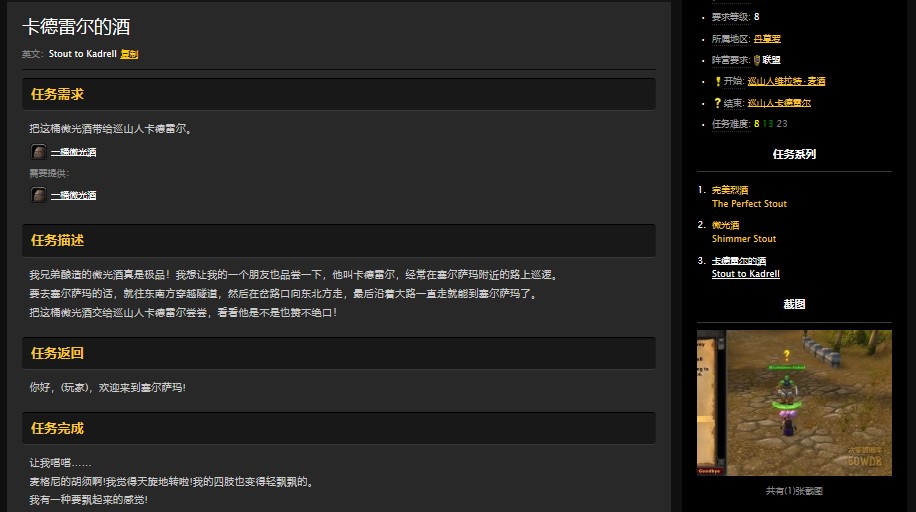Click the yellow exclamation mark quest start icon
The width and height of the screenshot is (916, 512).
coord(717,81)
